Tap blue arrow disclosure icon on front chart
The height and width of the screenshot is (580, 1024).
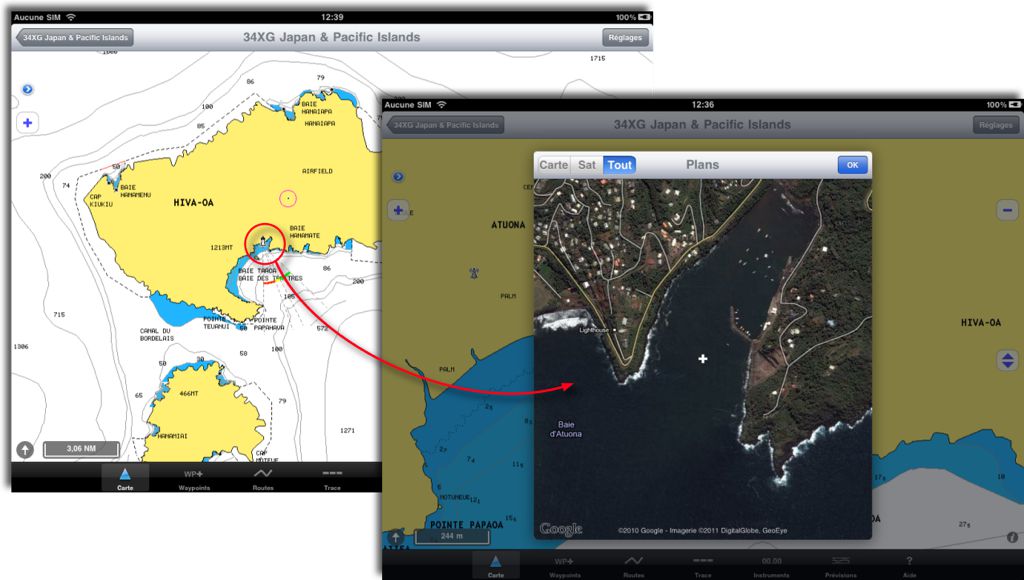click(398, 177)
